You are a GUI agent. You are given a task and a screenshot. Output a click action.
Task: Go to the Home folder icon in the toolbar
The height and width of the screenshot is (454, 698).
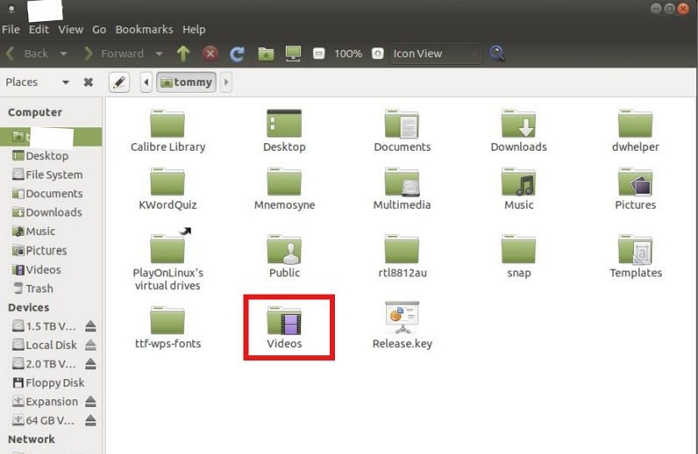pos(266,54)
